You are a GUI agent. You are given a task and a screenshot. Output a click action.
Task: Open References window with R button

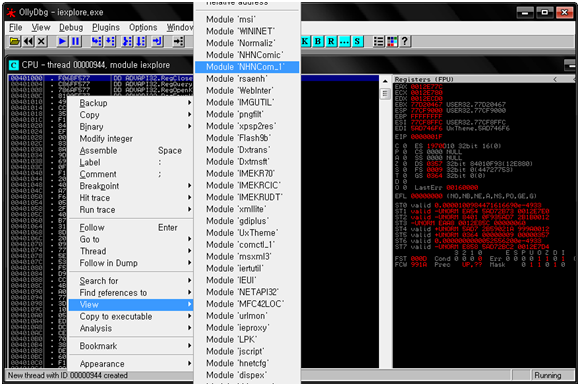click(x=331, y=41)
